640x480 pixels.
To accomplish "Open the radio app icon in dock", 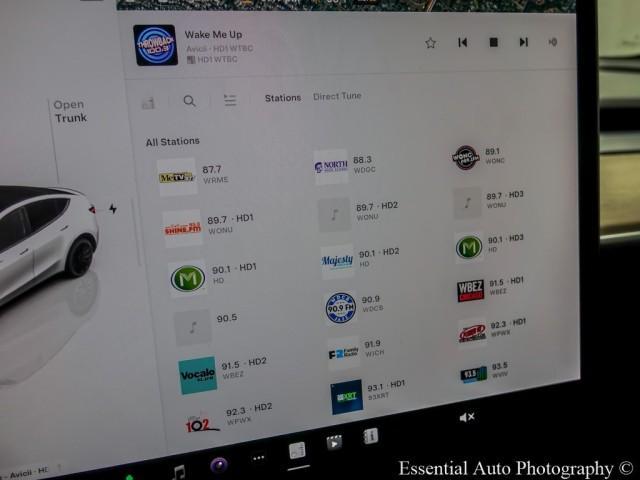I will point(297,451).
